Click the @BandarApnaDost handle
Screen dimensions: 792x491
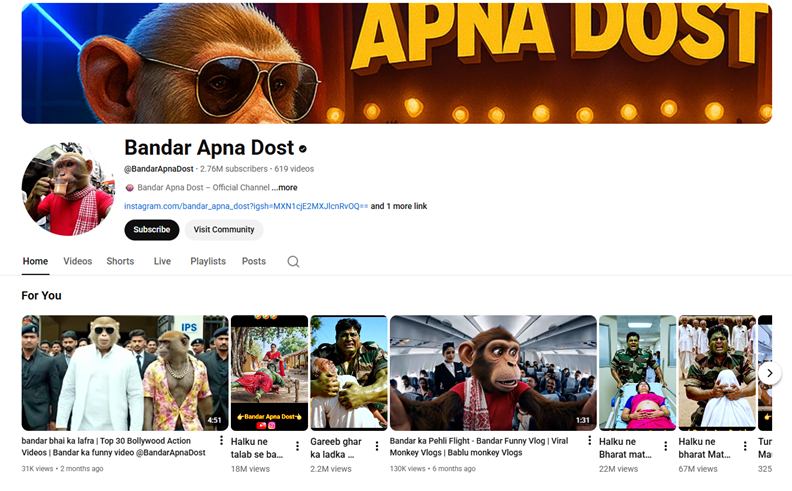pyautogui.click(x=159, y=169)
